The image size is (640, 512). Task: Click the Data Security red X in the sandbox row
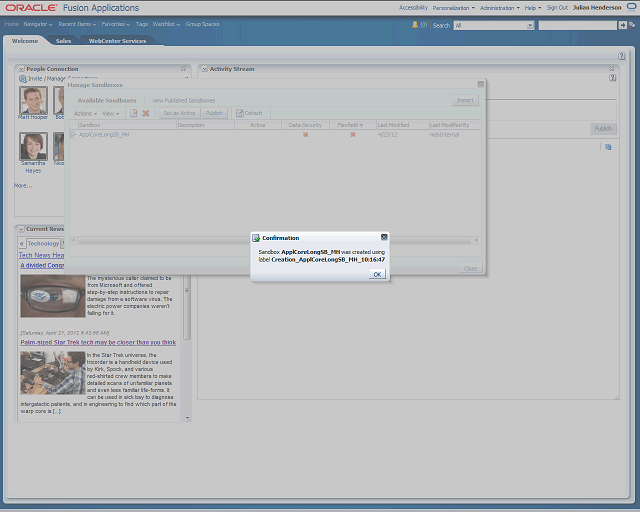point(305,134)
